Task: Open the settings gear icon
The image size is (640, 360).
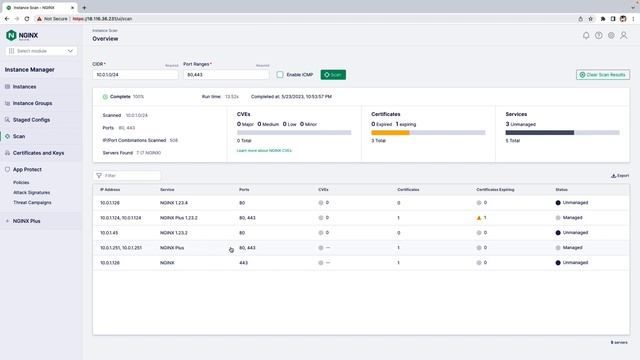Action: [x=611, y=36]
